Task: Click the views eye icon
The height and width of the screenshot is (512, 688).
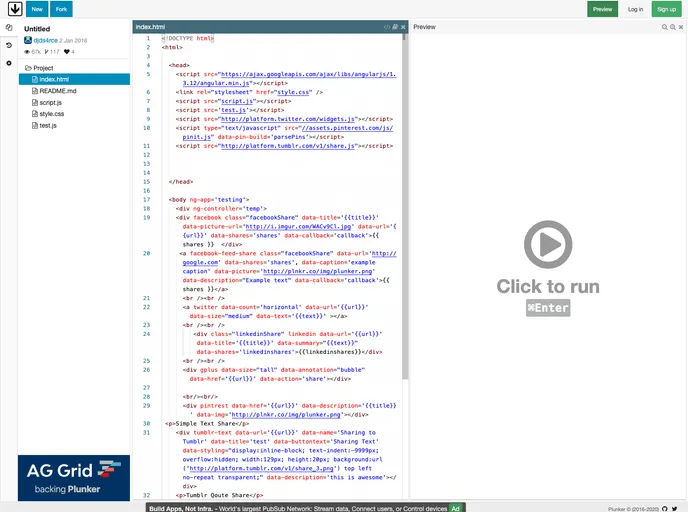Action: coord(27,52)
